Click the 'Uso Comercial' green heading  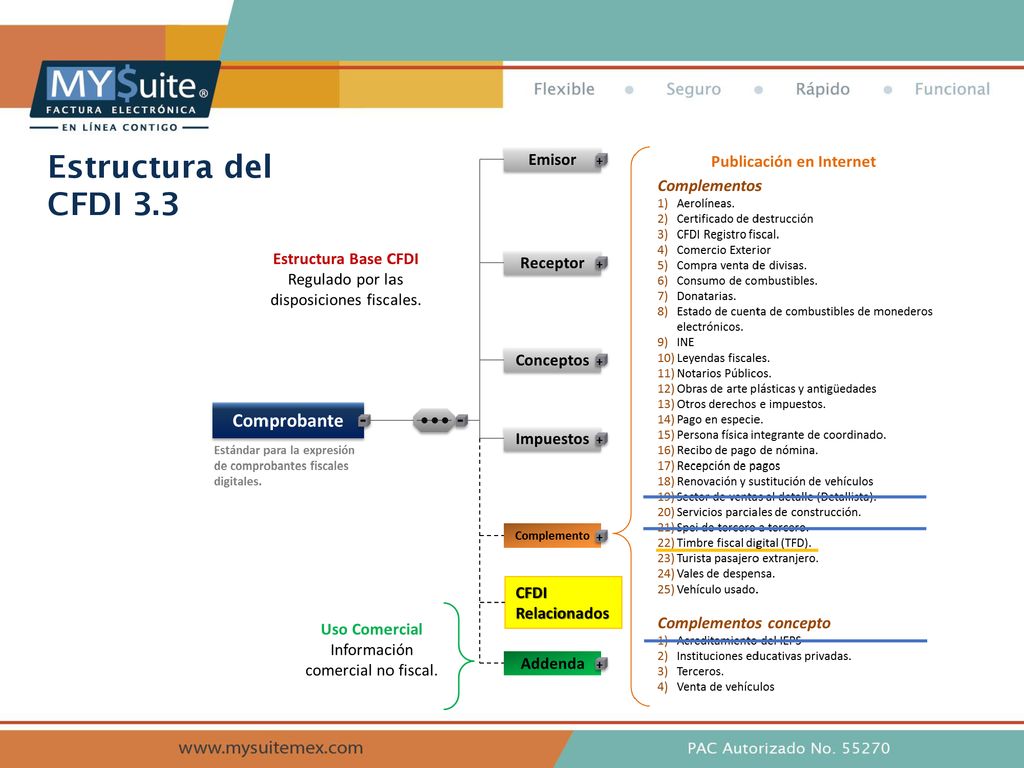[x=372, y=630]
